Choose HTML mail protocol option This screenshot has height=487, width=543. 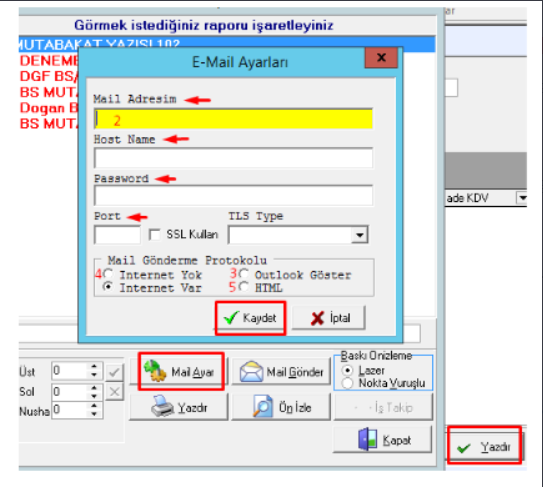(243, 287)
